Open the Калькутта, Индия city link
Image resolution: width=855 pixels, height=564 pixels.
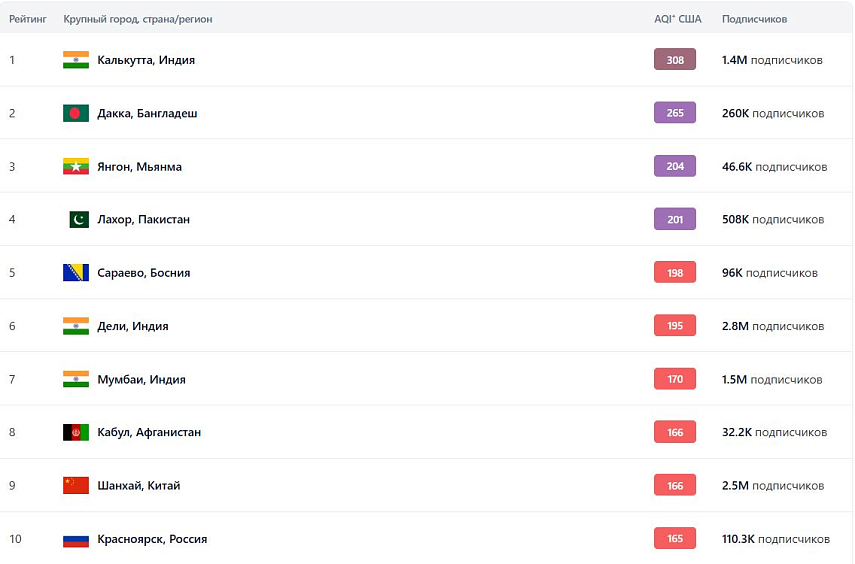146,60
